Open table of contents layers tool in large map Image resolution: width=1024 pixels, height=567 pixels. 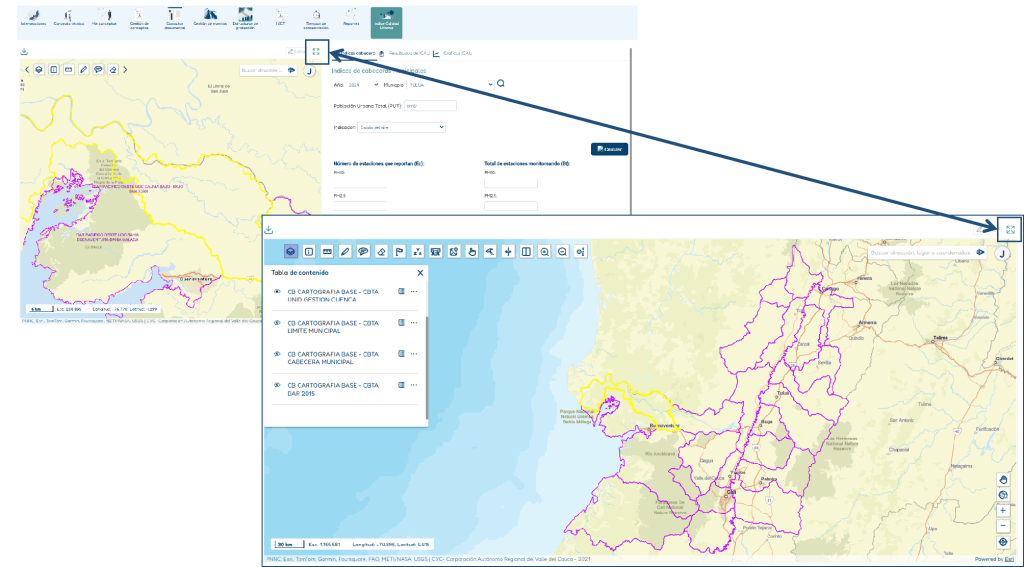(x=291, y=251)
